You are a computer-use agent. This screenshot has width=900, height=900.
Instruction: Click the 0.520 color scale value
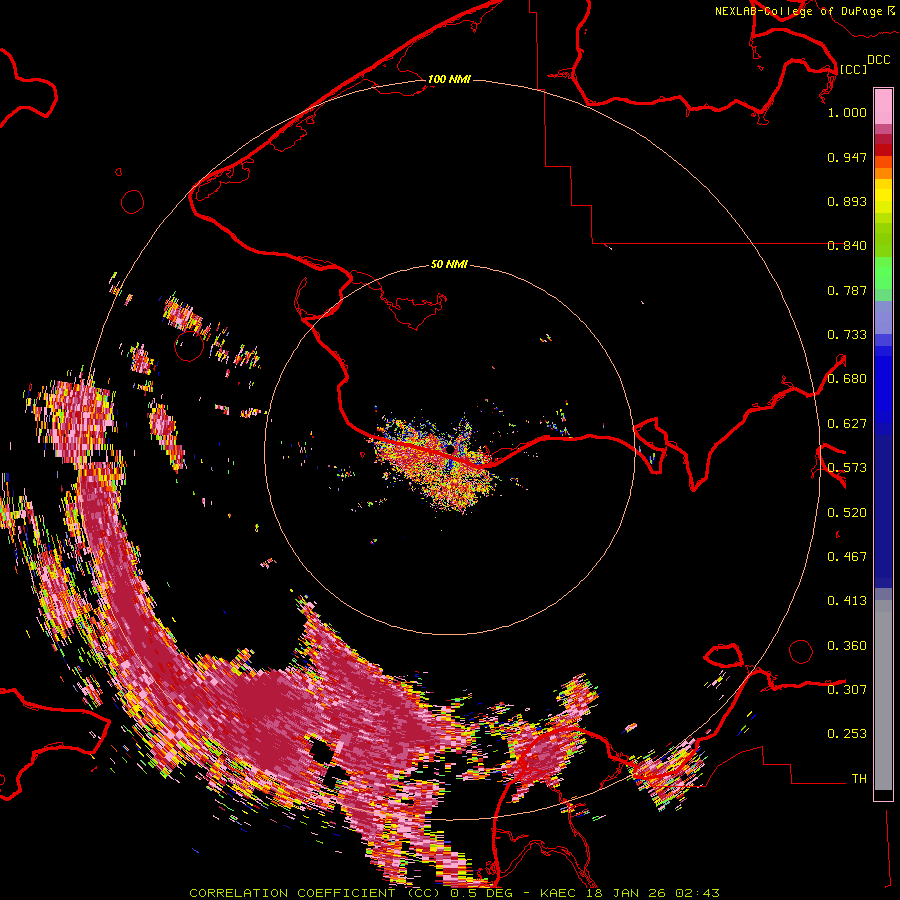pyautogui.click(x=847, y=513)
